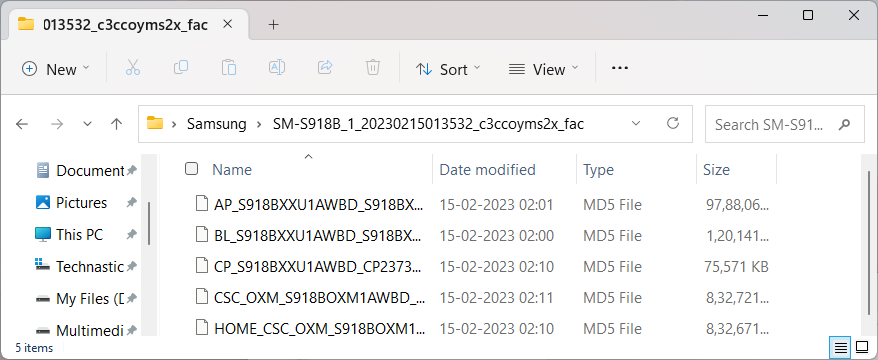Expand address bar history chevron
The width and height of the screenshot is (878, 360).
pos(636,123)
